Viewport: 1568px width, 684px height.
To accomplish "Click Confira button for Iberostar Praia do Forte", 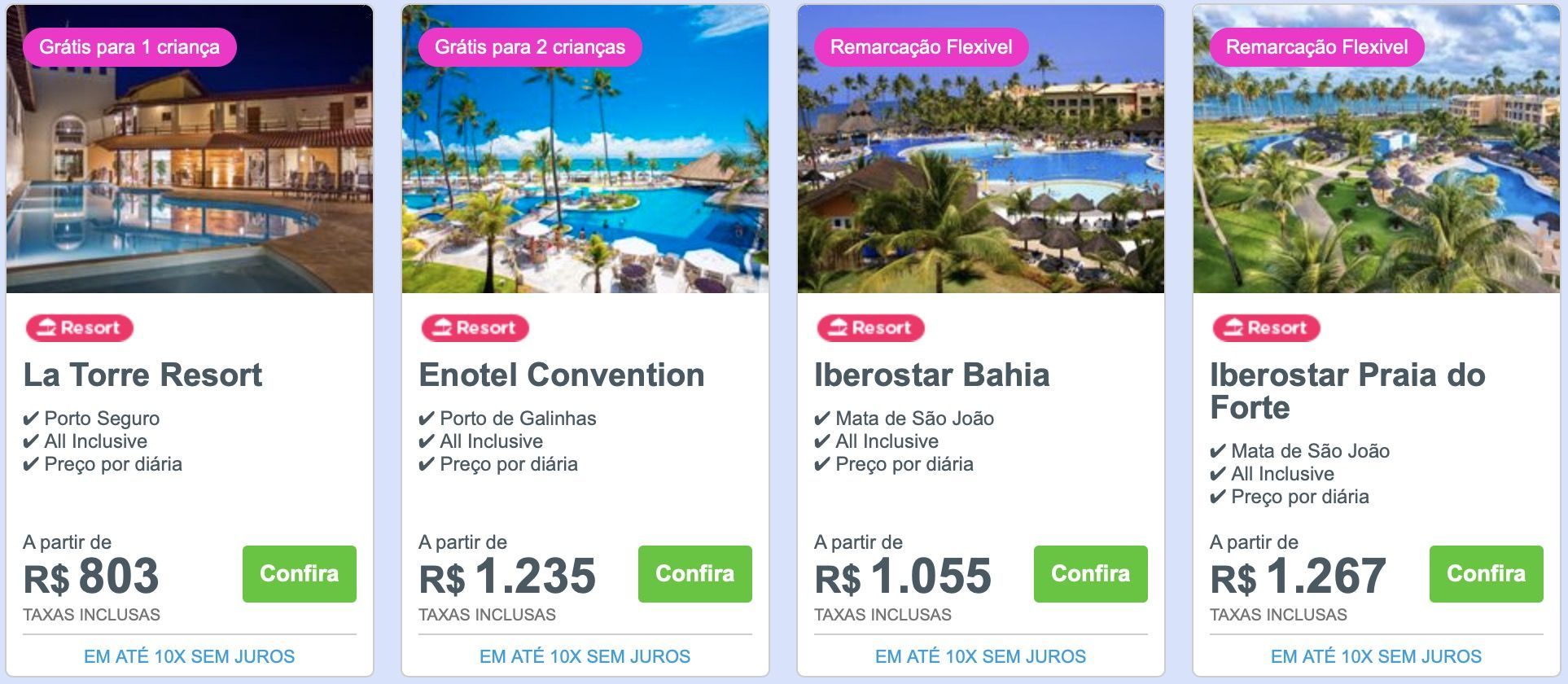I will [1487, 574].
